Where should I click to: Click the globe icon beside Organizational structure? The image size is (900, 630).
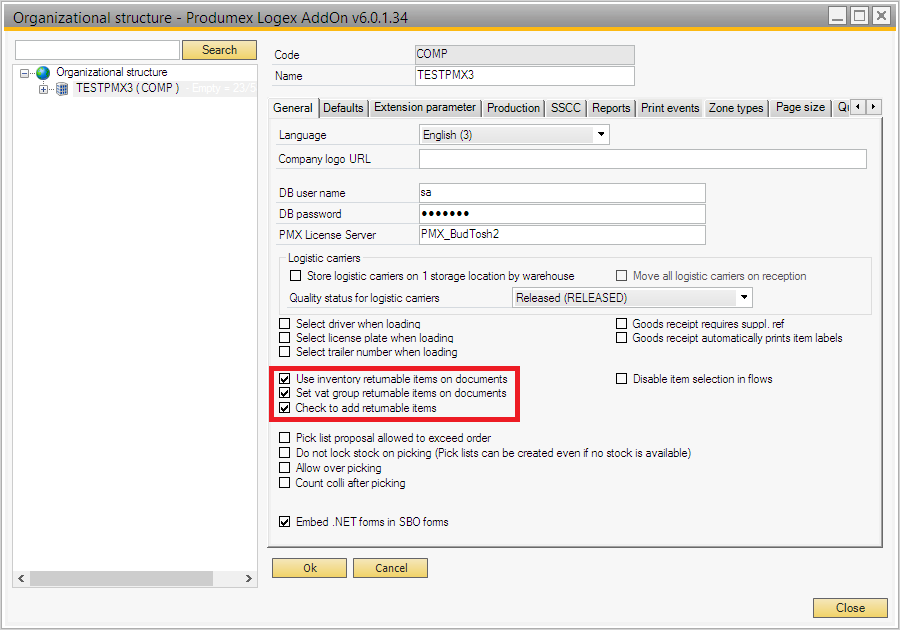(x=43, y=73)
